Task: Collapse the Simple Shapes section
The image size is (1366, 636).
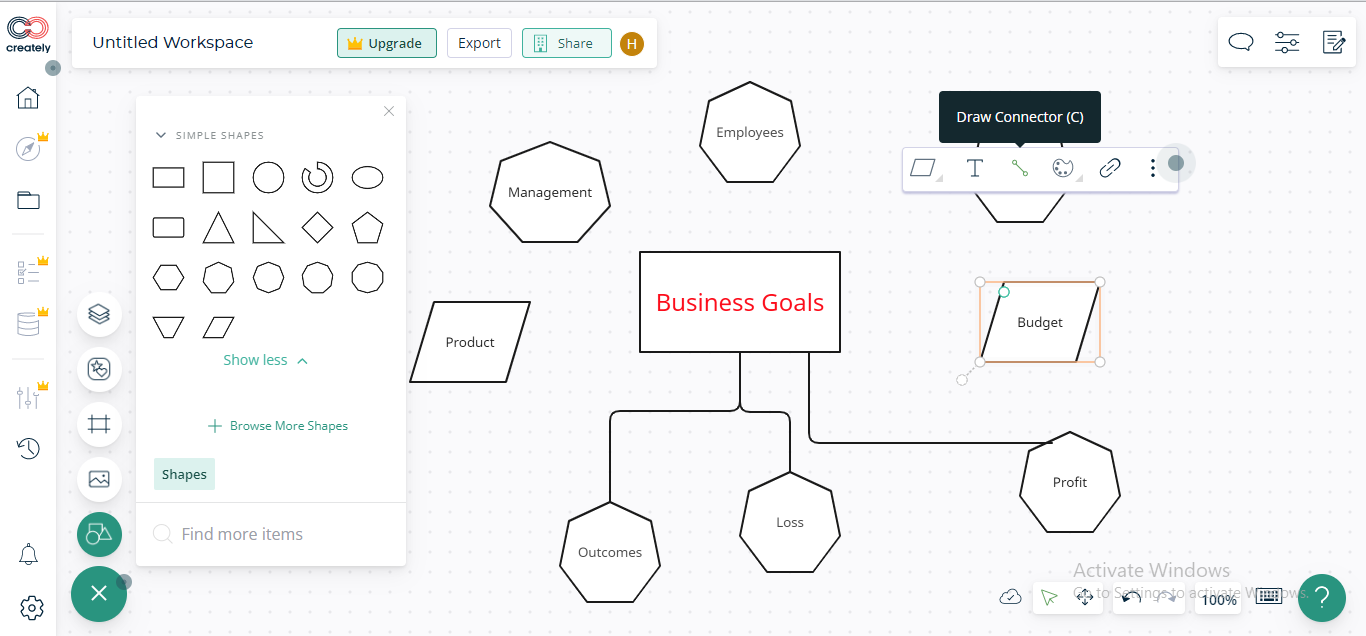Action: (x=160, y=135)
